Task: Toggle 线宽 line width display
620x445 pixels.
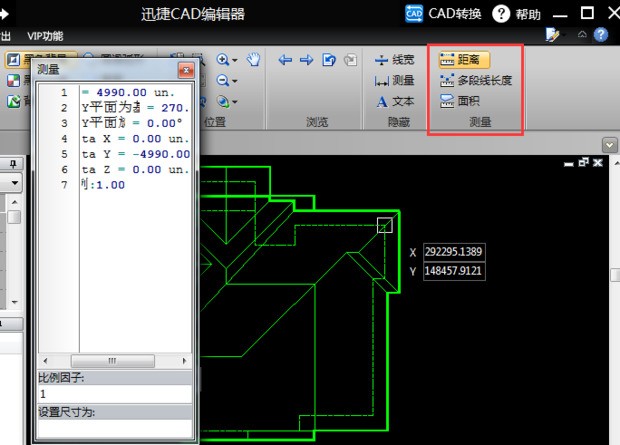Action: pos(394,60)
